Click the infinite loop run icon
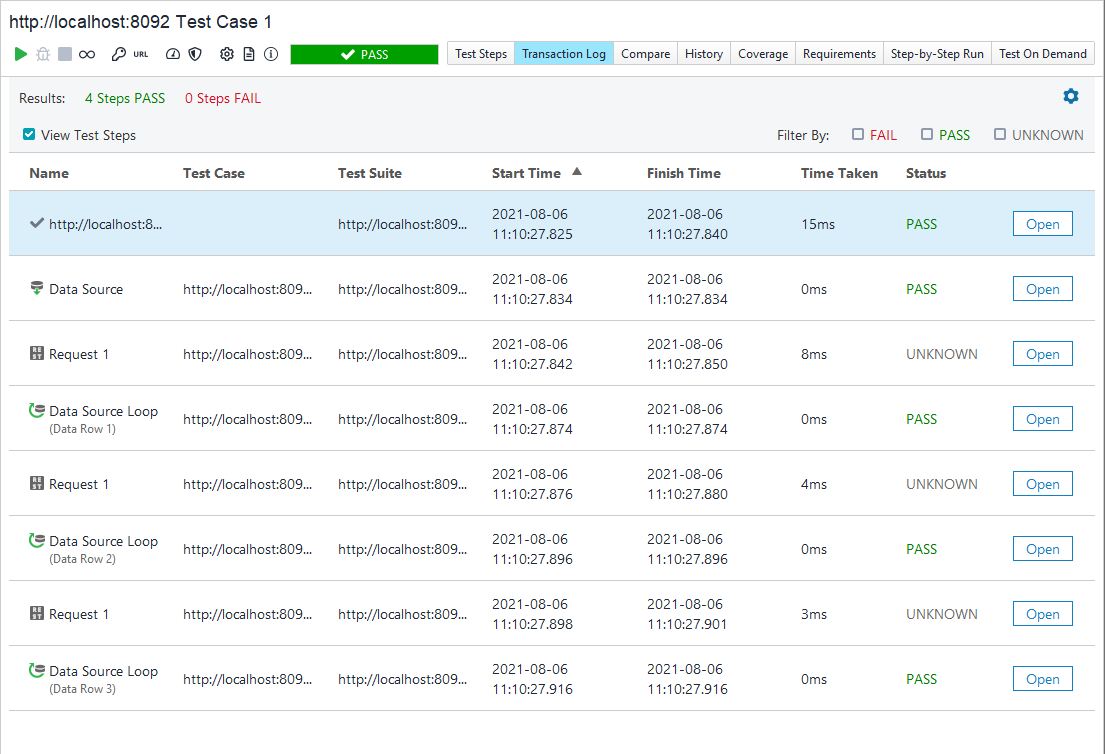This screenshot has height=754, width=1105. 86,54
